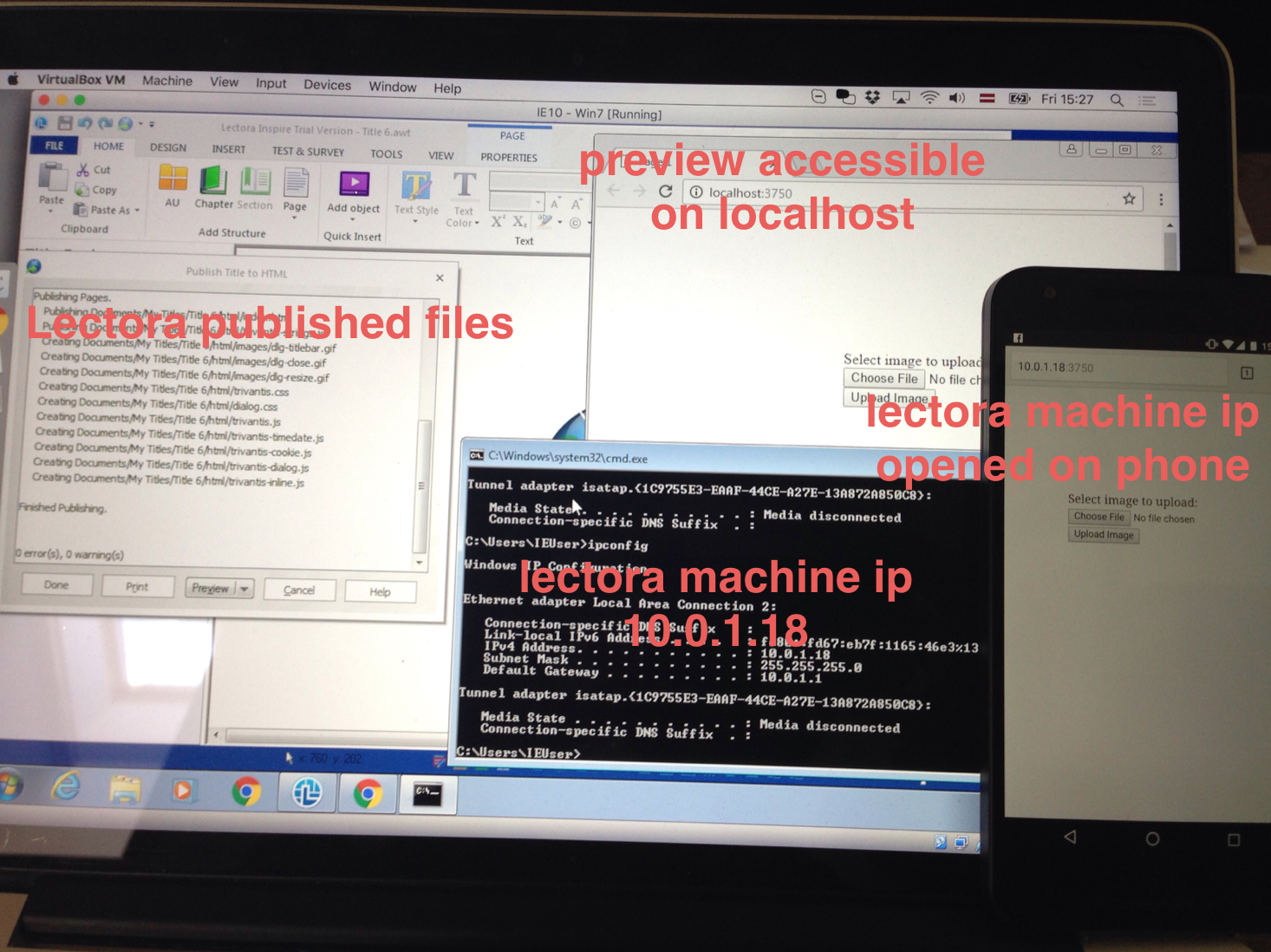Click the Dropbox icon in menu bar

pyautogui.click(x=872, y=97)
